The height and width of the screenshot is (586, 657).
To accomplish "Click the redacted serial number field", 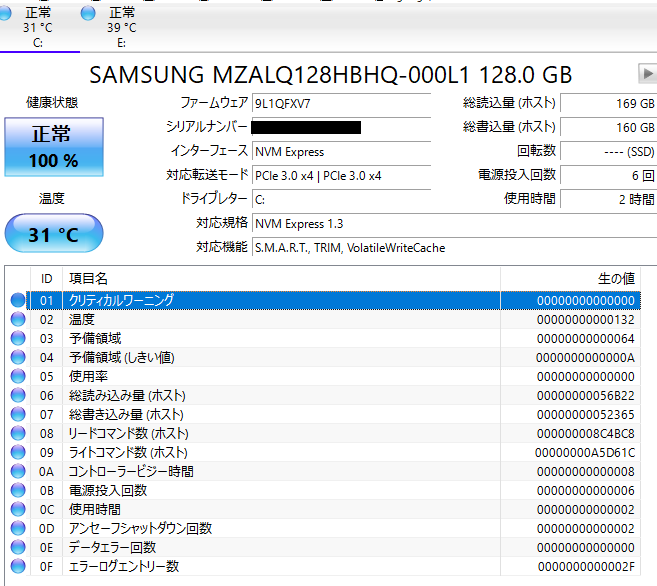I will pos(341,127).
